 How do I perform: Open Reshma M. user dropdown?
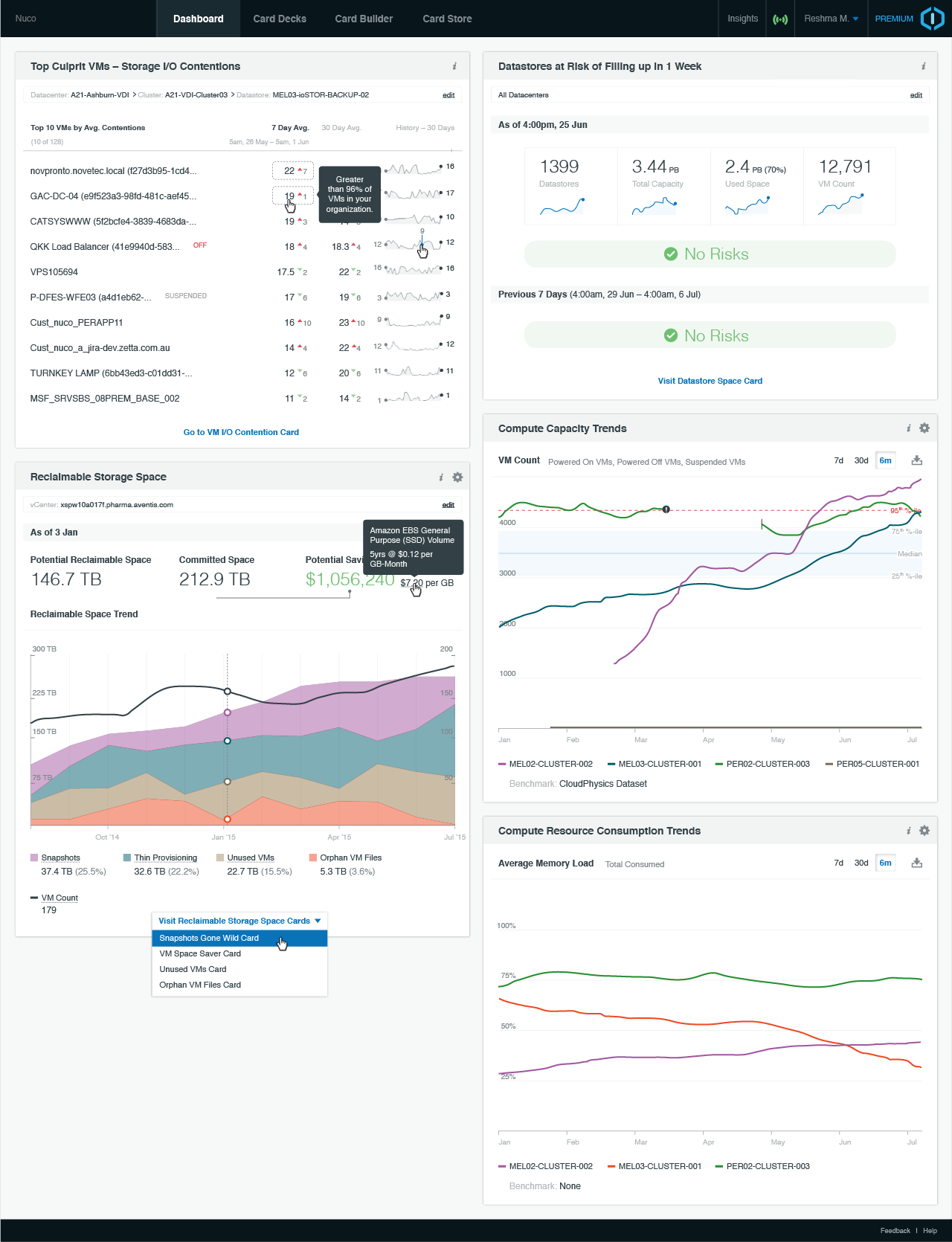pos(831,19)
